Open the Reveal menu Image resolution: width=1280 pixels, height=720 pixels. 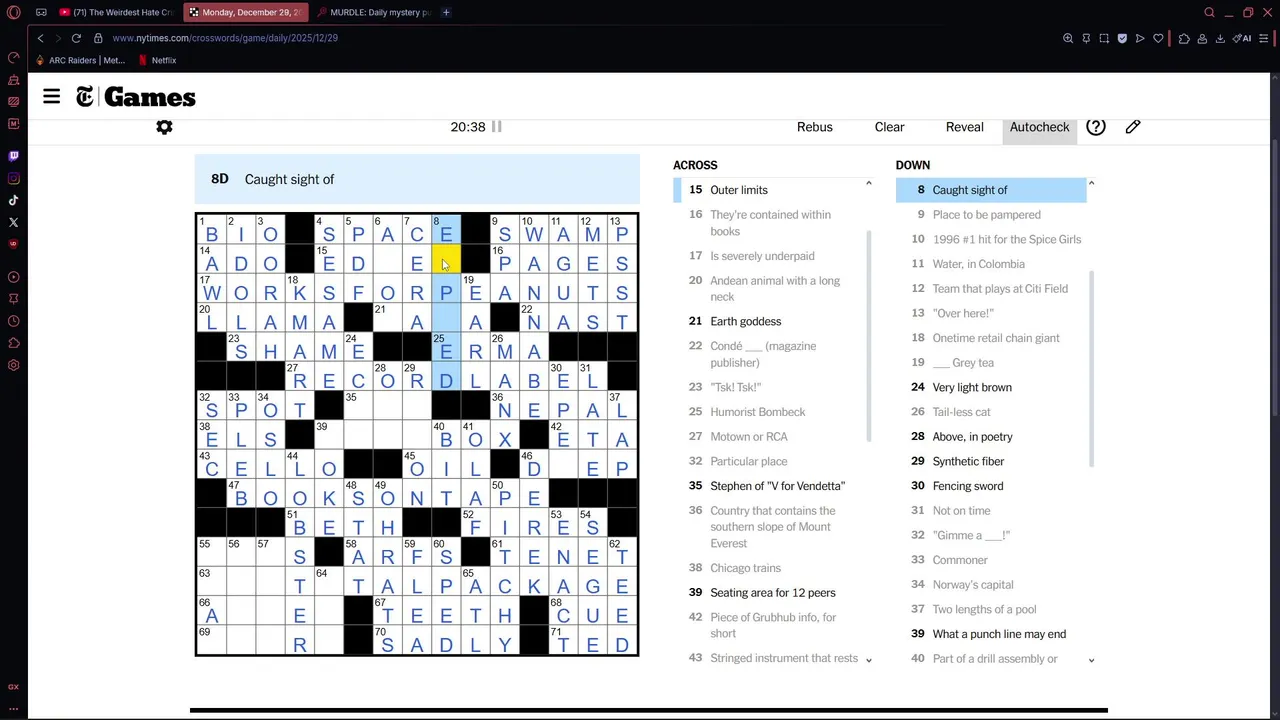click(x=965, y=127)
